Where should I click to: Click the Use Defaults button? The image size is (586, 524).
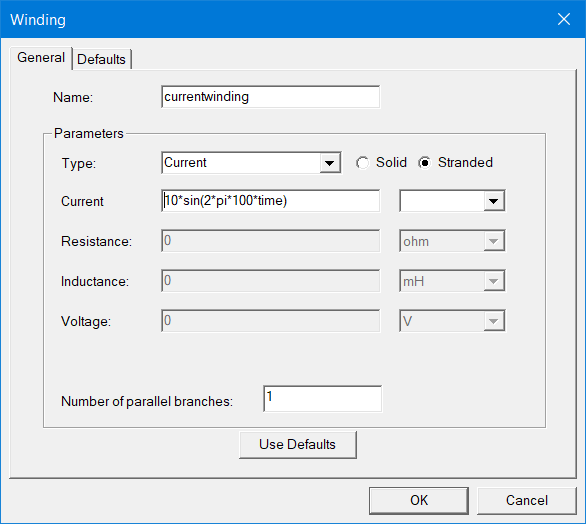(x=298, y=445)
